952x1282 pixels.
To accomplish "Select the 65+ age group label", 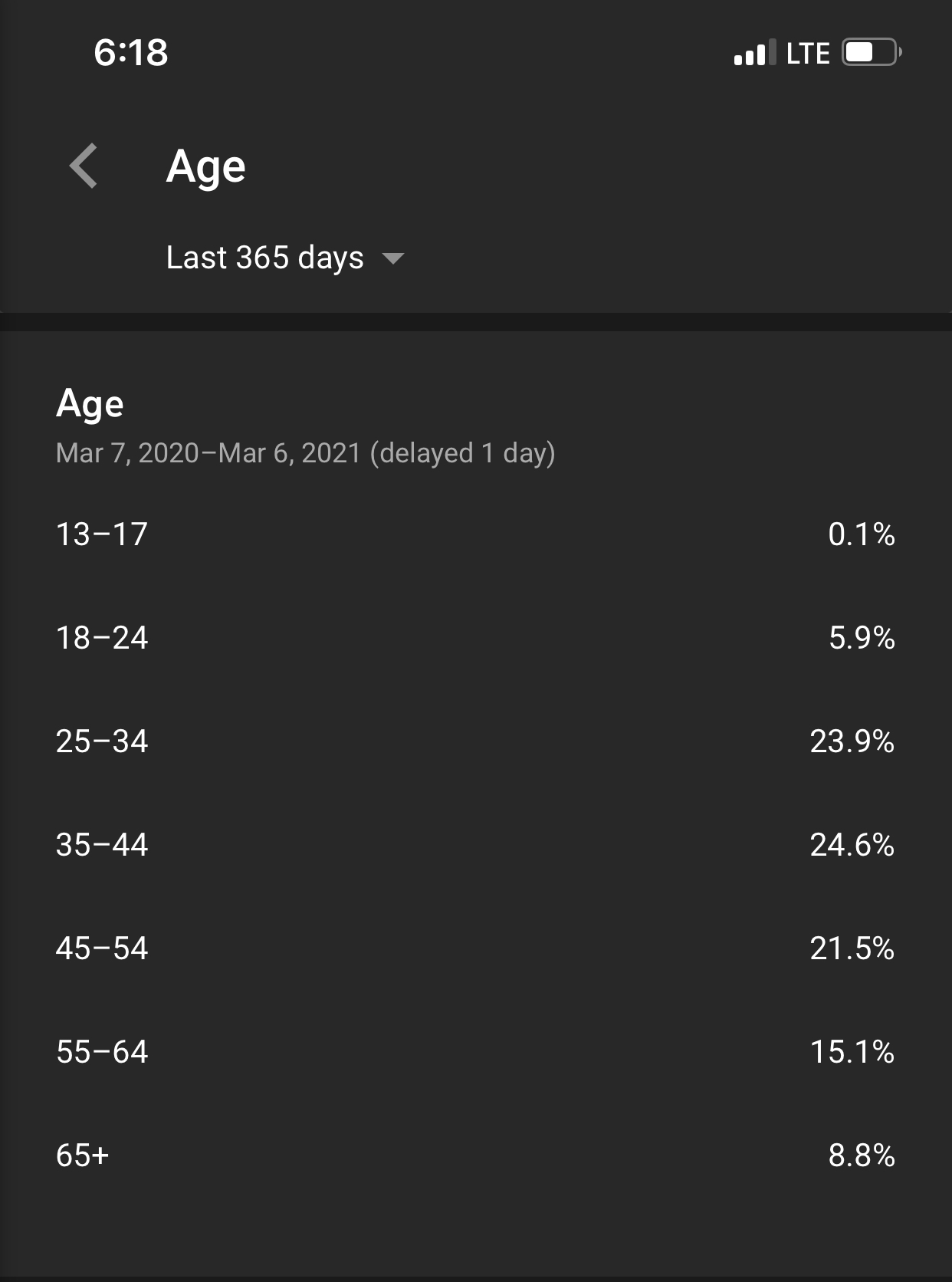I will (83, 1155).
